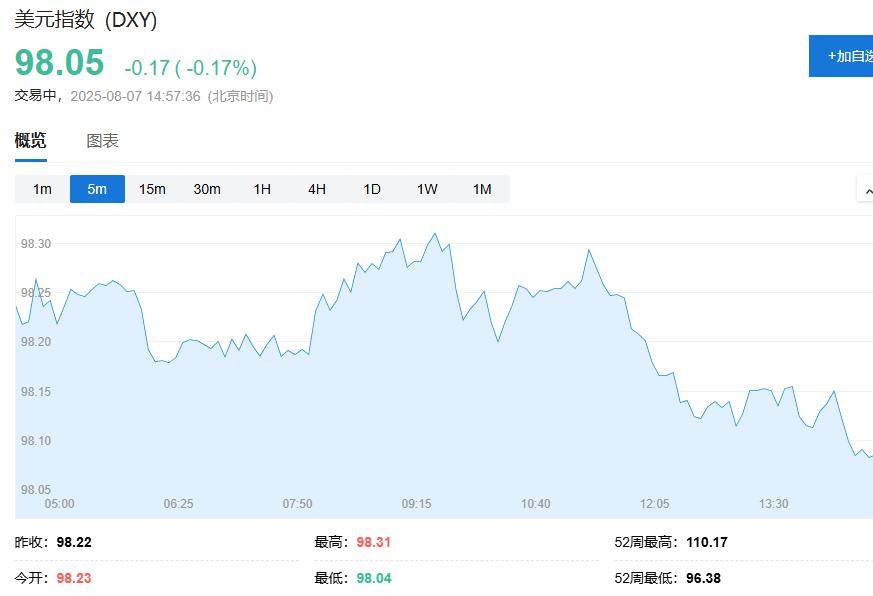The width and height of the screenshot is (873, 596).
Task: Select the 15m timeframe option
Action: coord(151,189)
